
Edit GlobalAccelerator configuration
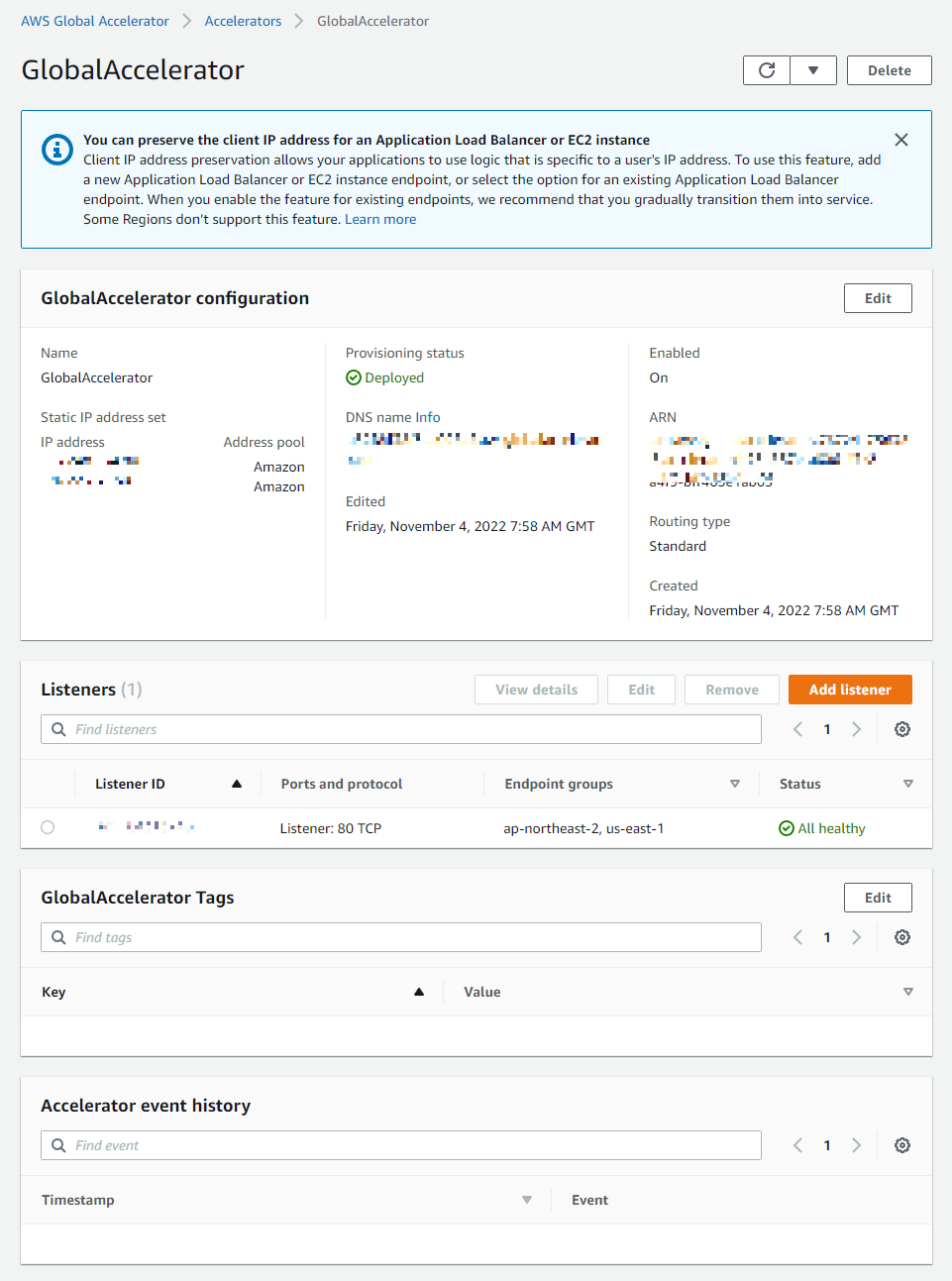pos(878,298)
